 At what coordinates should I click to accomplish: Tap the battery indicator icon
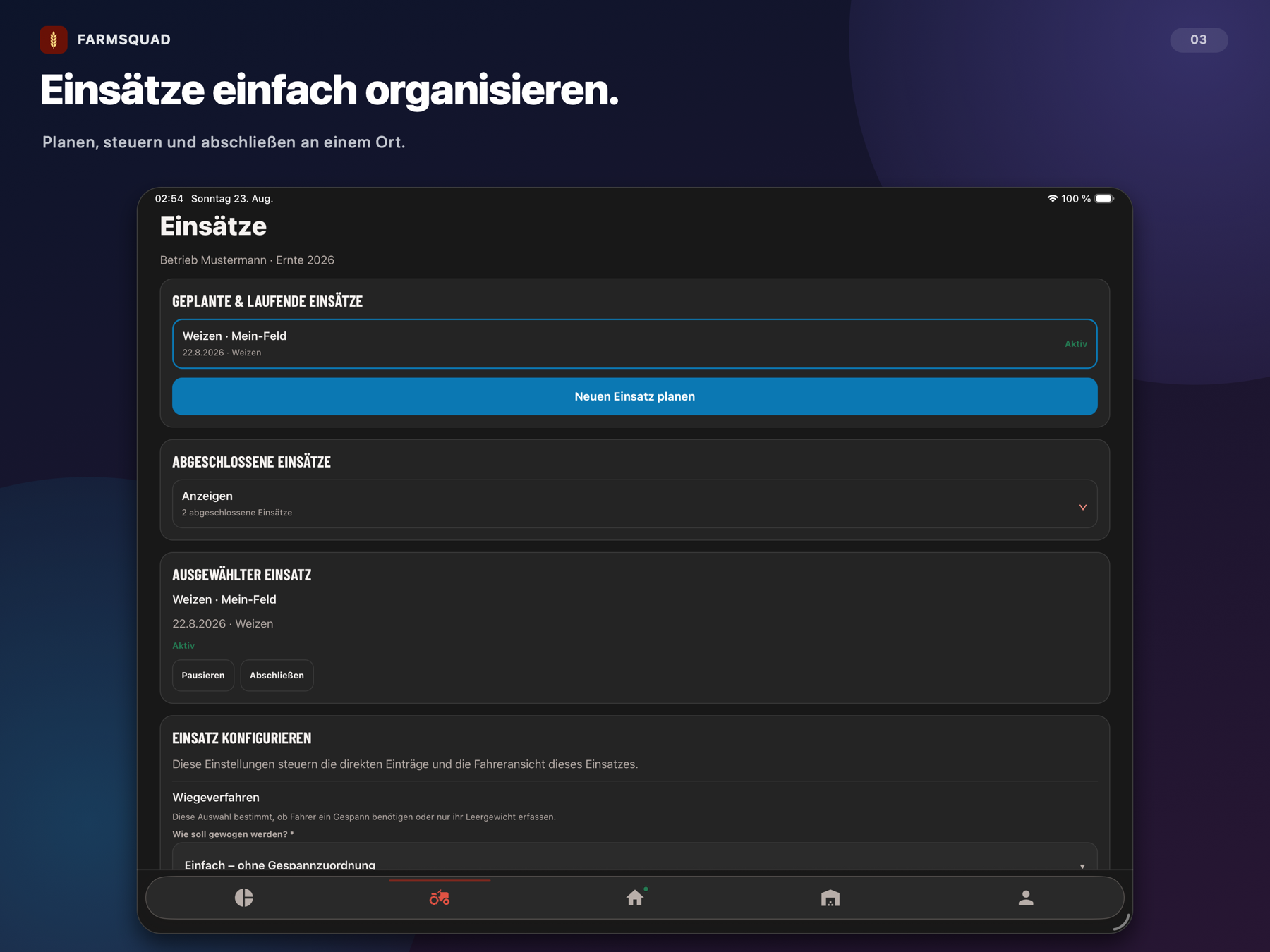tap(1104, 199)
